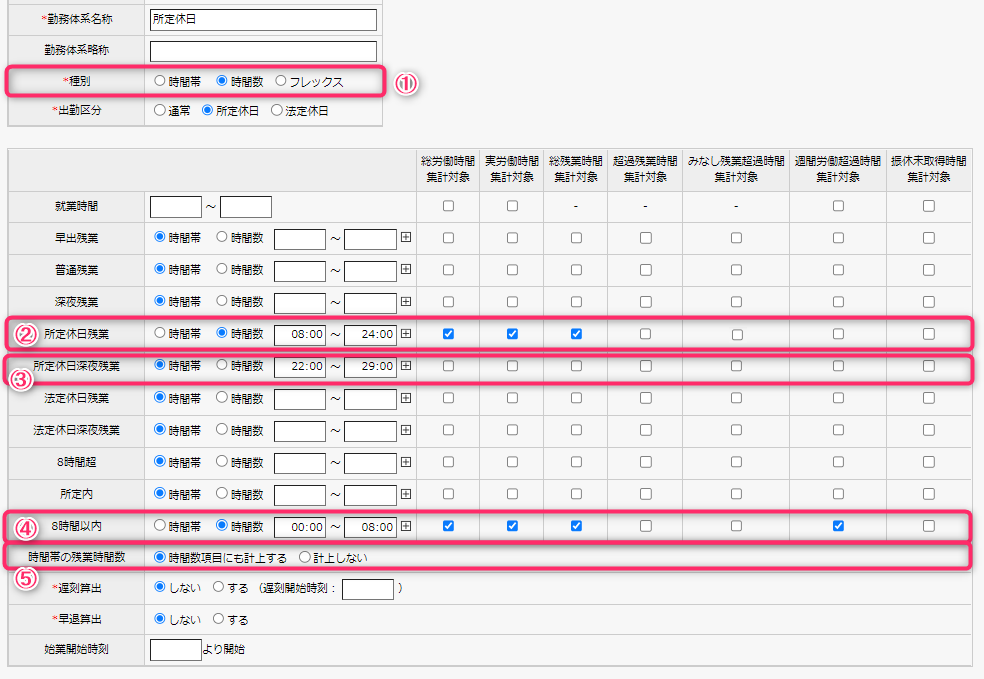The width and height of the screenshot is (984, 679).
Task: Click the 勤務体系略称 input field
Action: (x=263, y=51)
